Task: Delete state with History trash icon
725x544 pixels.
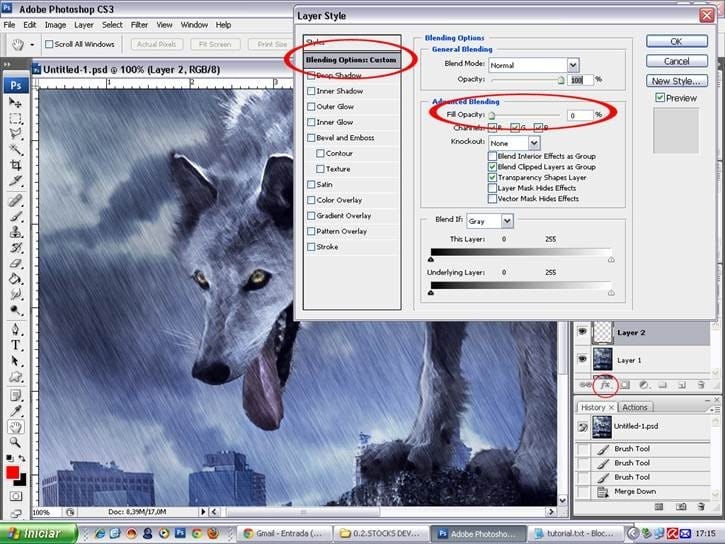Action: (701, 507)
